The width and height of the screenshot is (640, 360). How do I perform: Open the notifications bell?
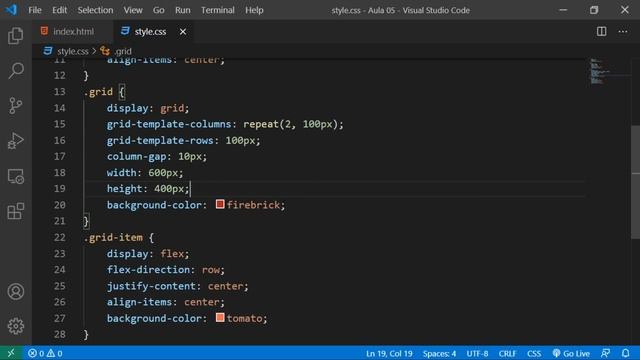[x=625, y=353]
